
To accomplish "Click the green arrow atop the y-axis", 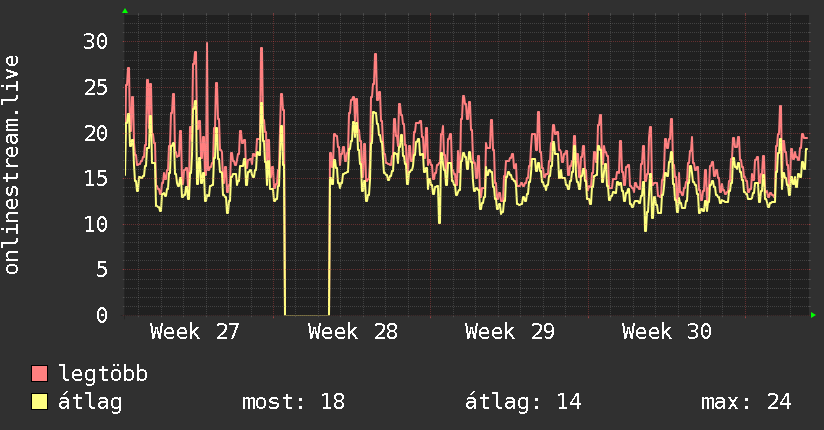I will 125,11.
